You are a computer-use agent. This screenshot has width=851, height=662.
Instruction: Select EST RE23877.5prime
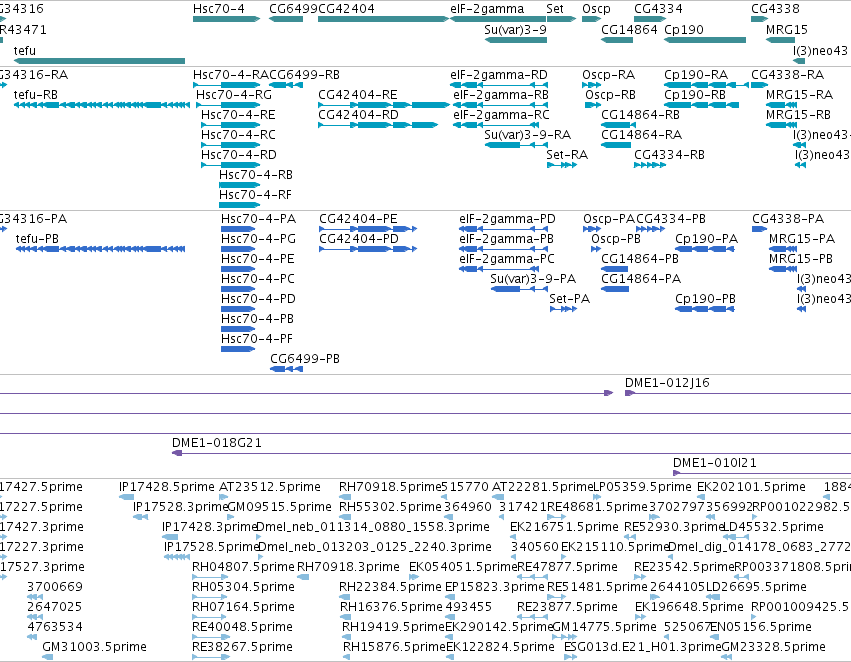tap(532, 617)
